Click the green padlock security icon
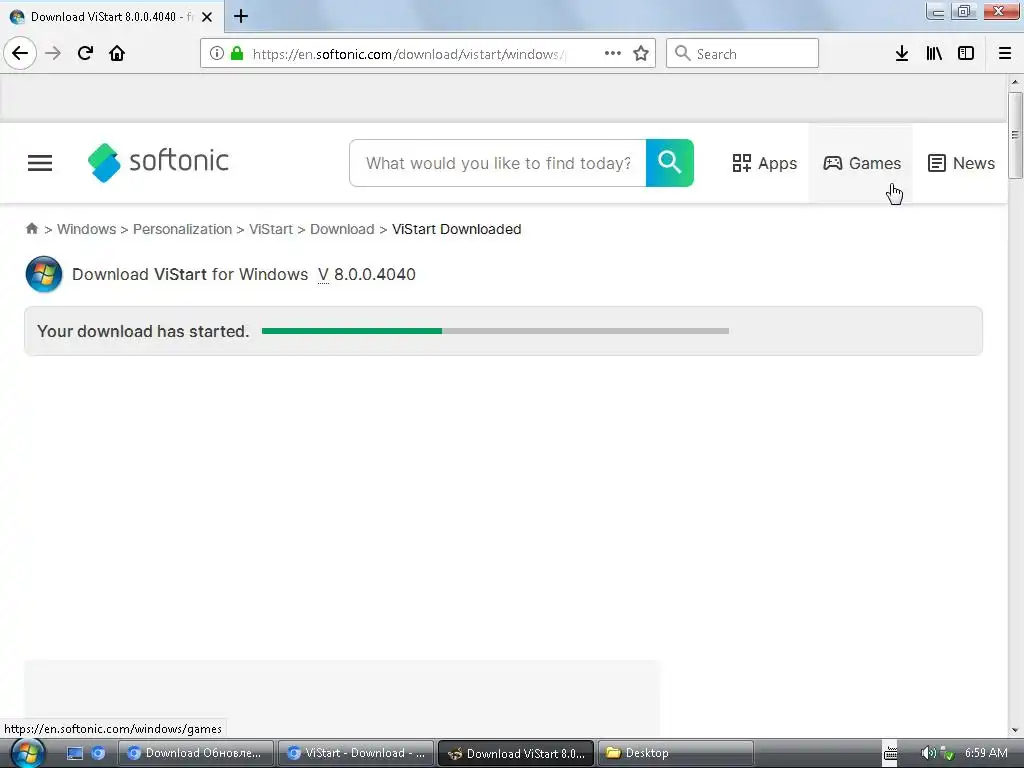The width and height of the screenshot is (1024, 768). [237, 54]
